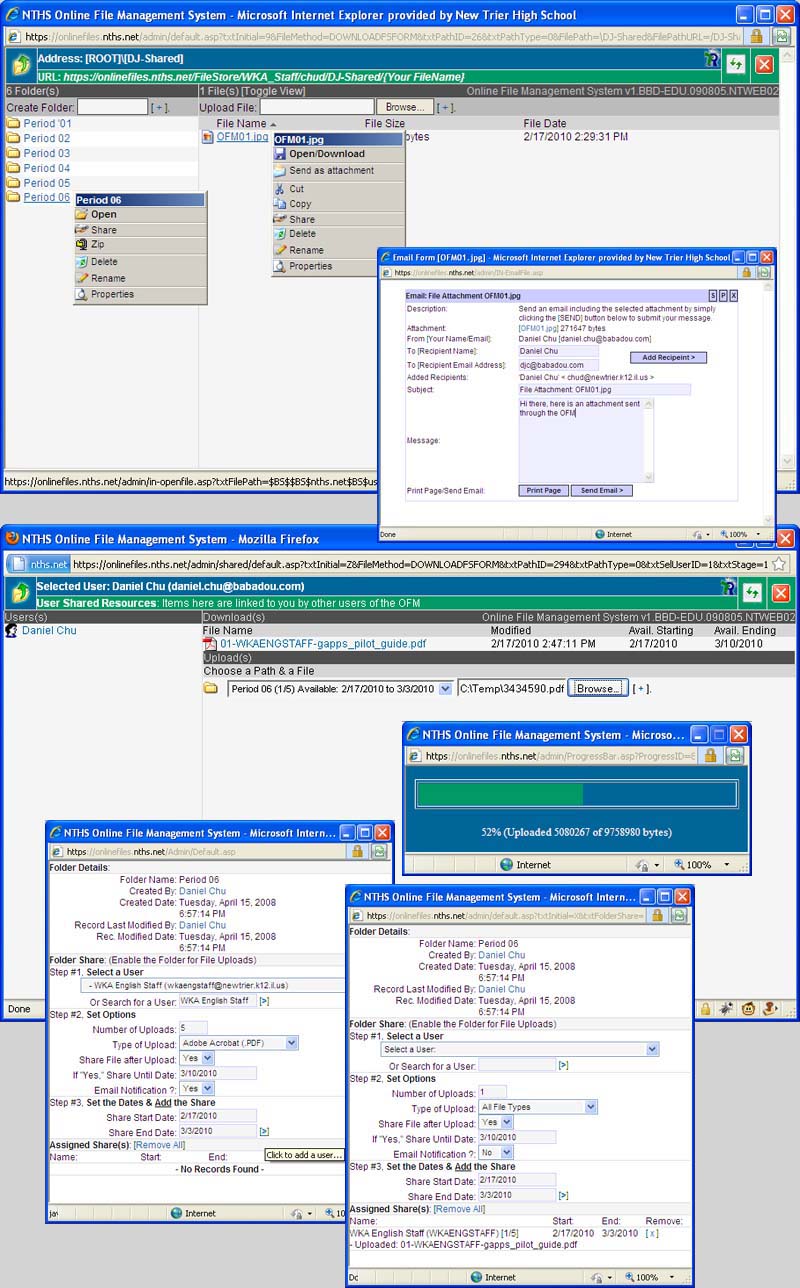The height and width of the screenshot is (1288, 800).
Task: Click the Period 03 folder icon
Action: click(13, 154)
